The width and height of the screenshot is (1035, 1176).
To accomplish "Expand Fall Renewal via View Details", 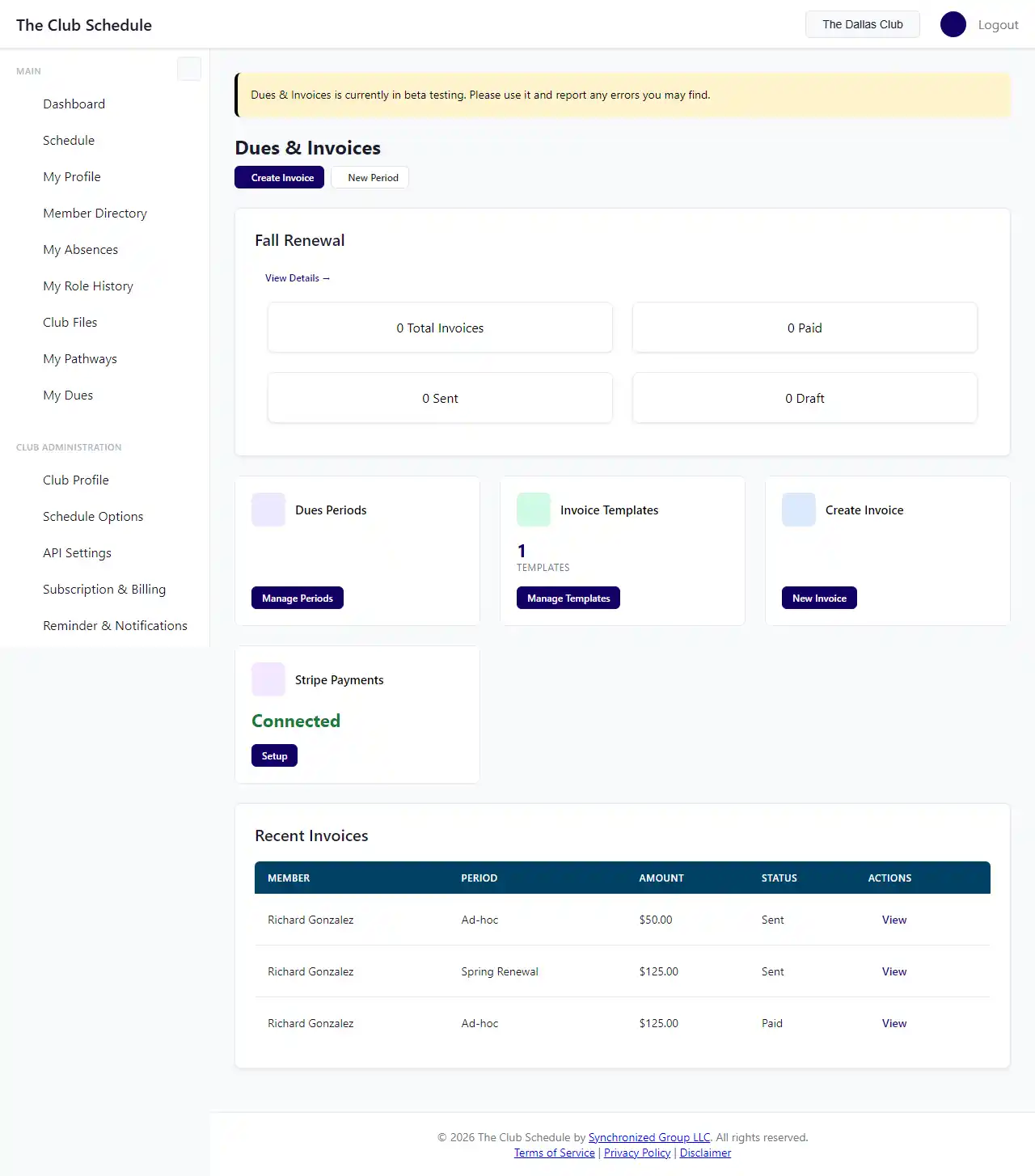I will click(297, 278).
